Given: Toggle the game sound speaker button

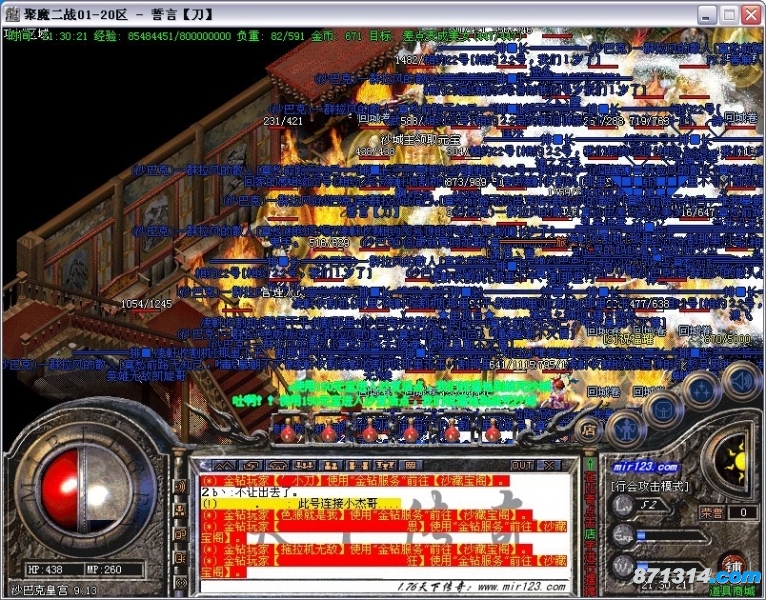Looking at the screenshot, I should pos(741,381).
